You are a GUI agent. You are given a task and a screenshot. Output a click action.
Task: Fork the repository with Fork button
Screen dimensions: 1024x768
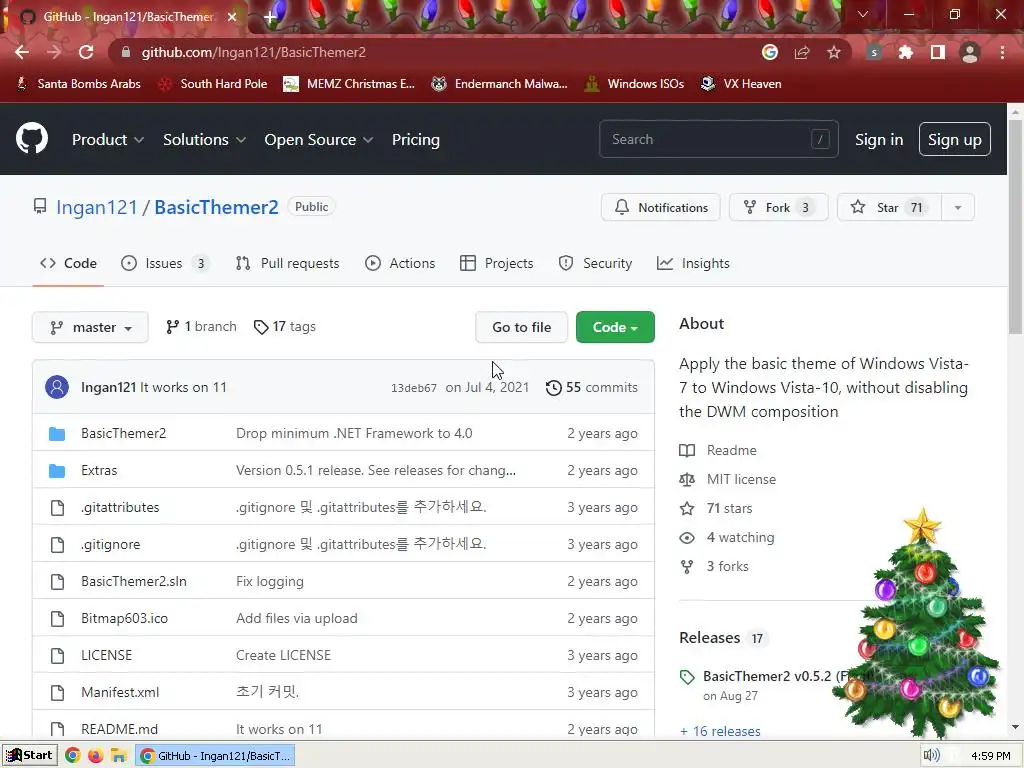778,208
